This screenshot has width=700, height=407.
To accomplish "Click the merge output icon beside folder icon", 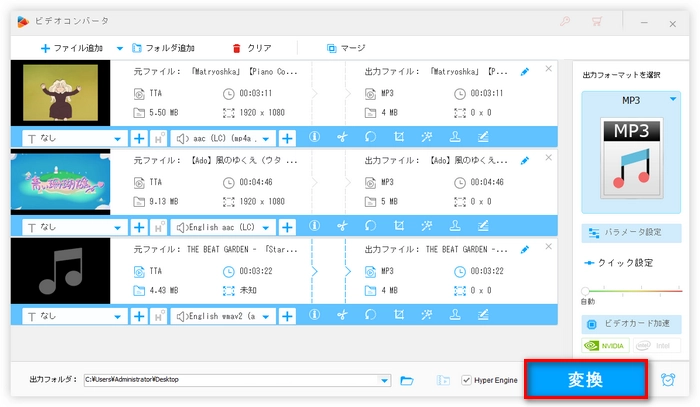I will pos(443,380).
